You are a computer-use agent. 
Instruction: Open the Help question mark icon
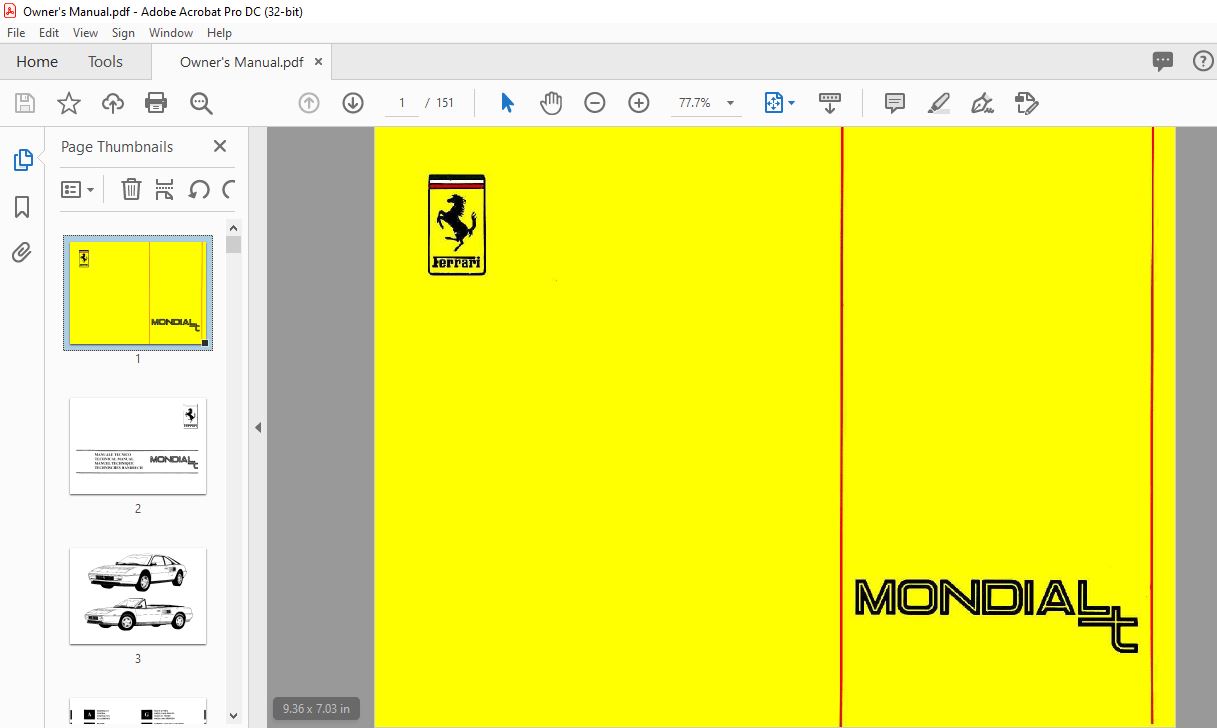point(1203,61)
